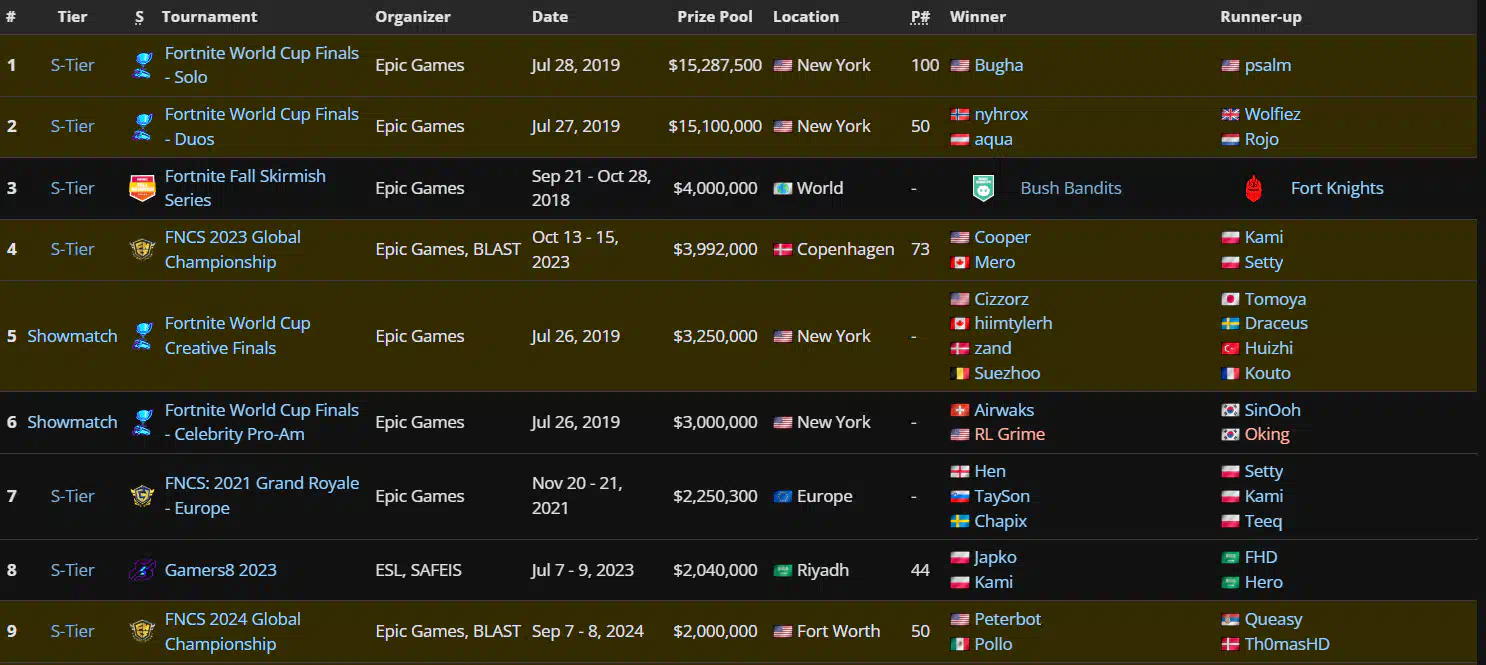Click the Serbia flag beside Queasy

(x=1230, y=620)
